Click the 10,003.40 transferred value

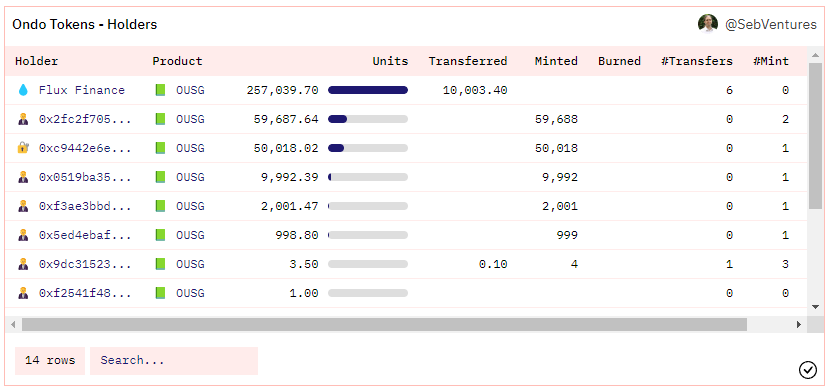(475, 90)
